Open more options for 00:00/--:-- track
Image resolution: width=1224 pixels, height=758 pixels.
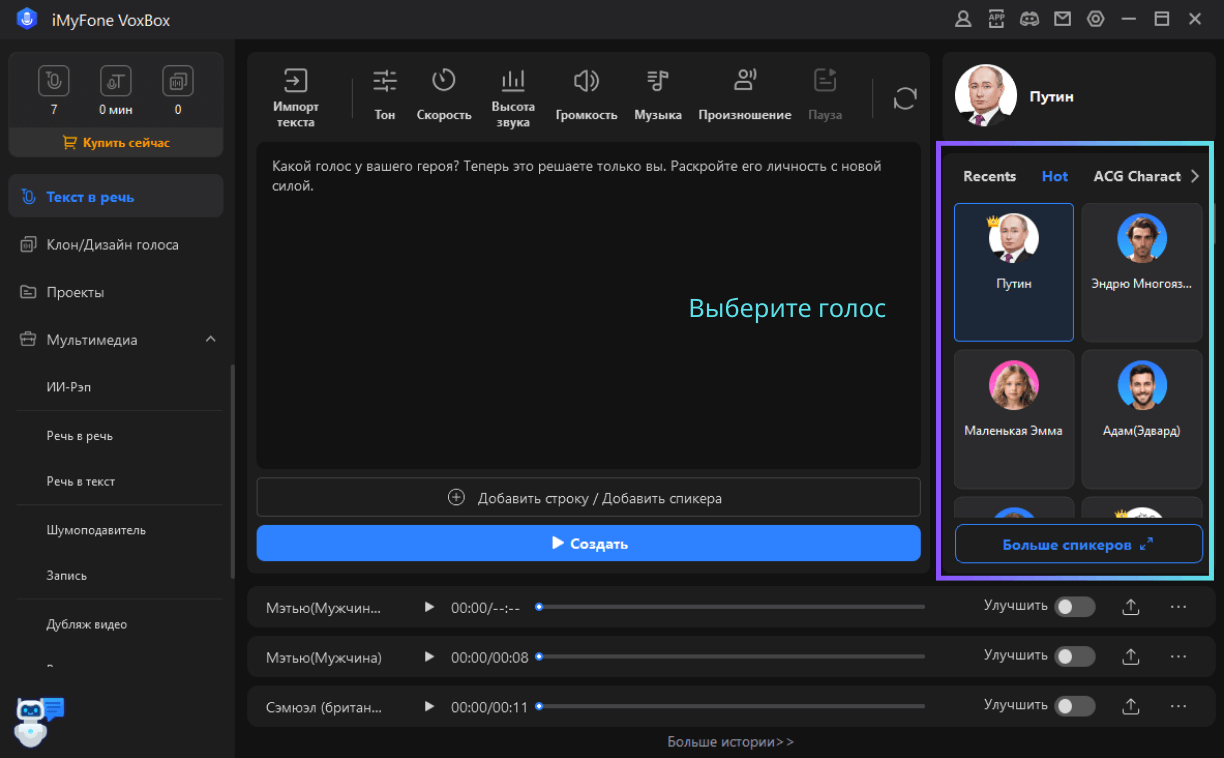1178,607
